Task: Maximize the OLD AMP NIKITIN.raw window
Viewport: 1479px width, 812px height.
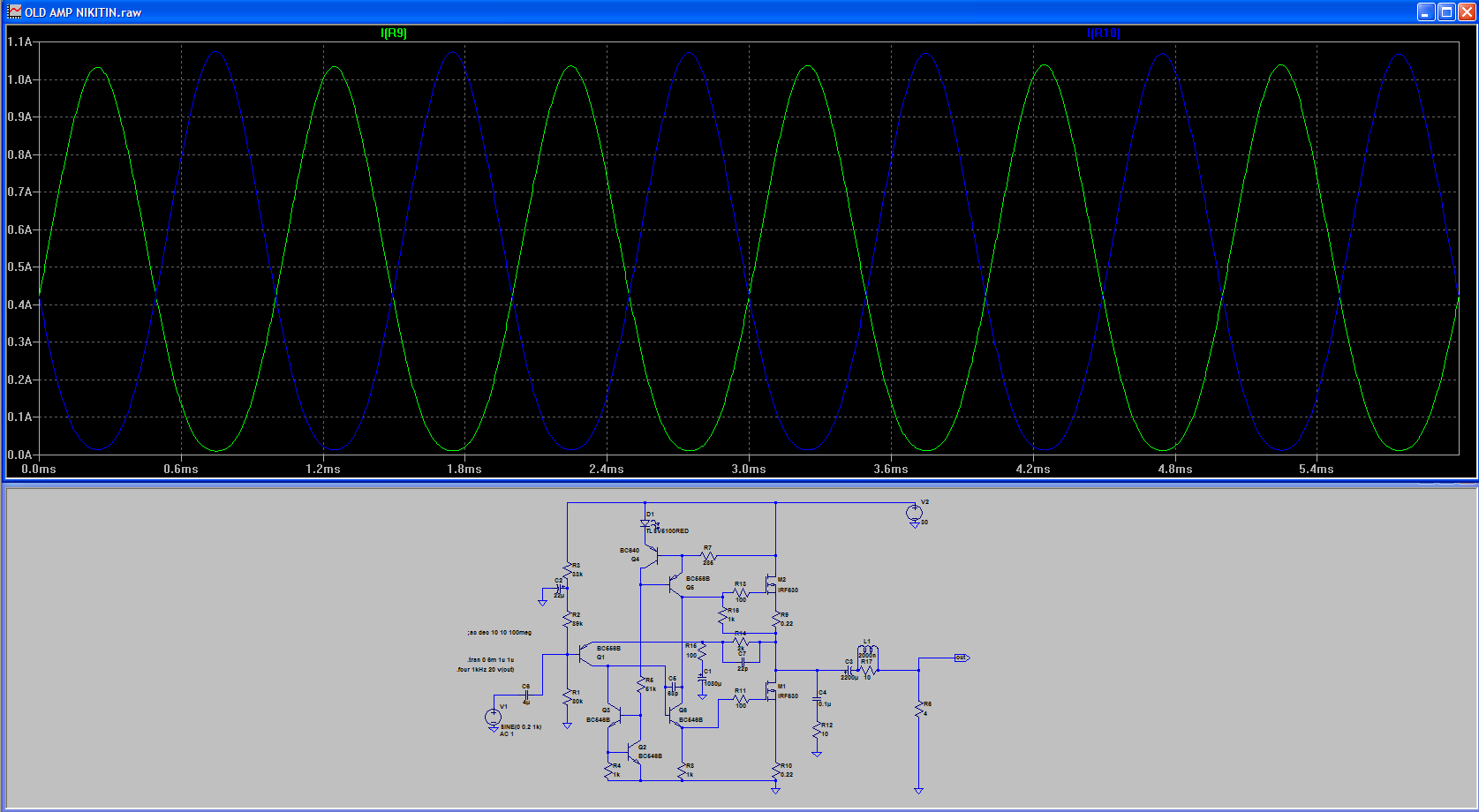Action: pos(1446,11)
